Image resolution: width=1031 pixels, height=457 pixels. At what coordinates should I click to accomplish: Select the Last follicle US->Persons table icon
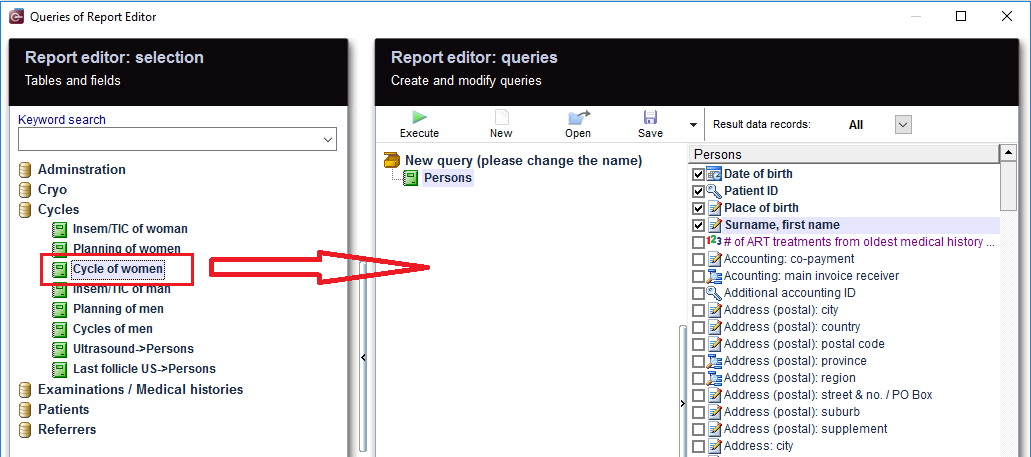[60, 369]
